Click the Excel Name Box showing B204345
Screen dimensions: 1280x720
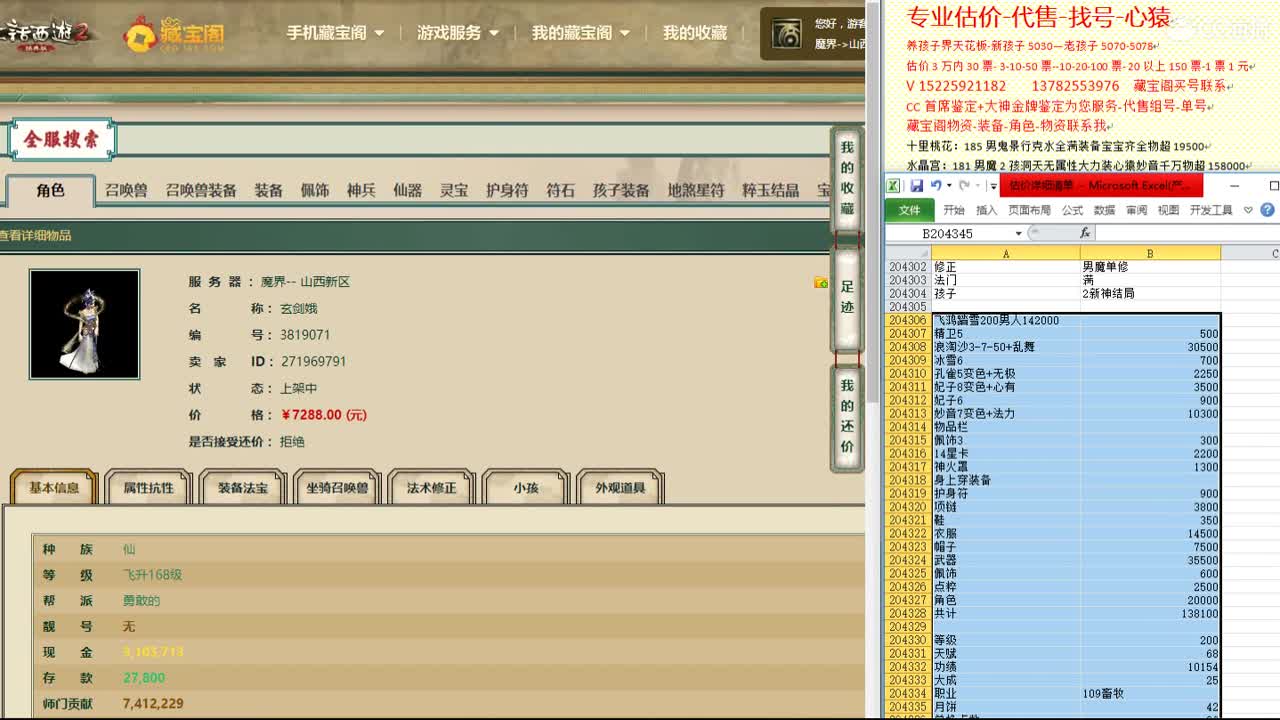tap(949, 233)
